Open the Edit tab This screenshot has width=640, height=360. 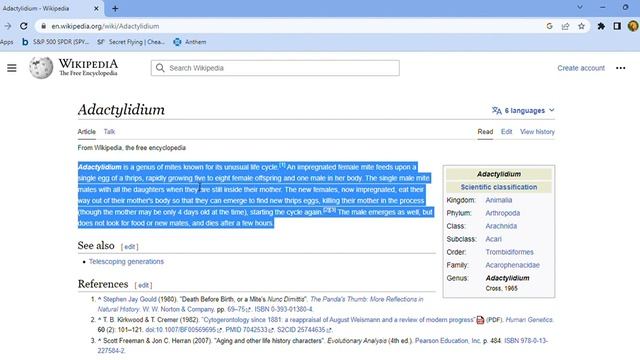[x=507, y=132]
